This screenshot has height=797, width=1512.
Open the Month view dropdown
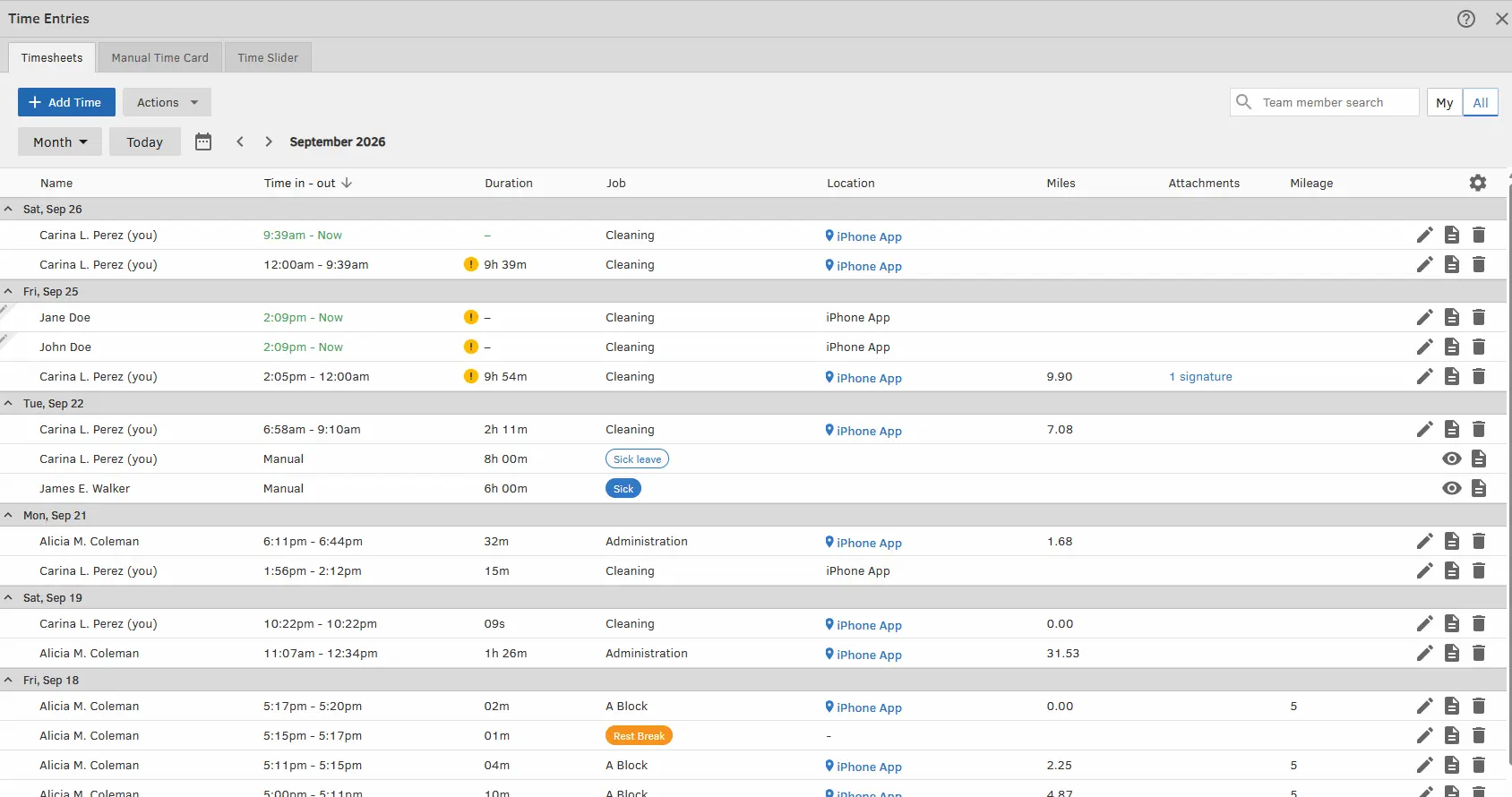tap(60, 141)
